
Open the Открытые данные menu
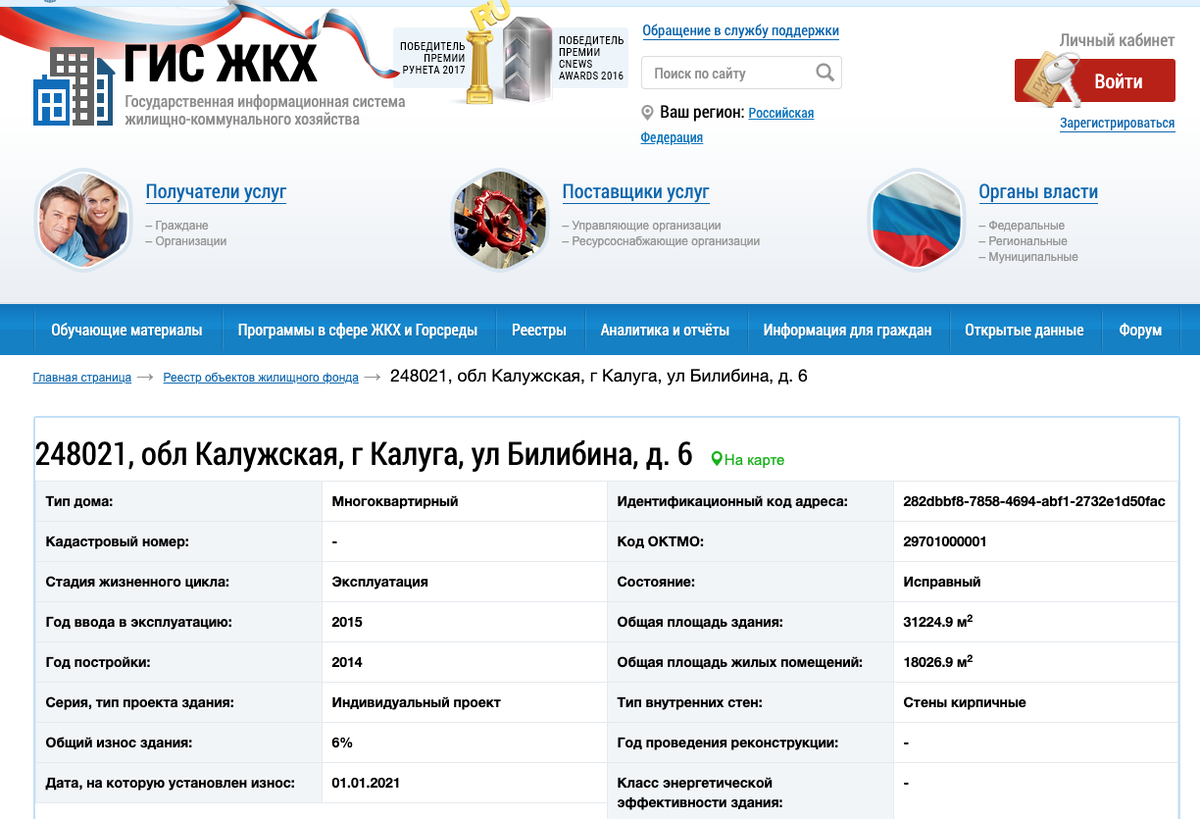pos(1025,329)
